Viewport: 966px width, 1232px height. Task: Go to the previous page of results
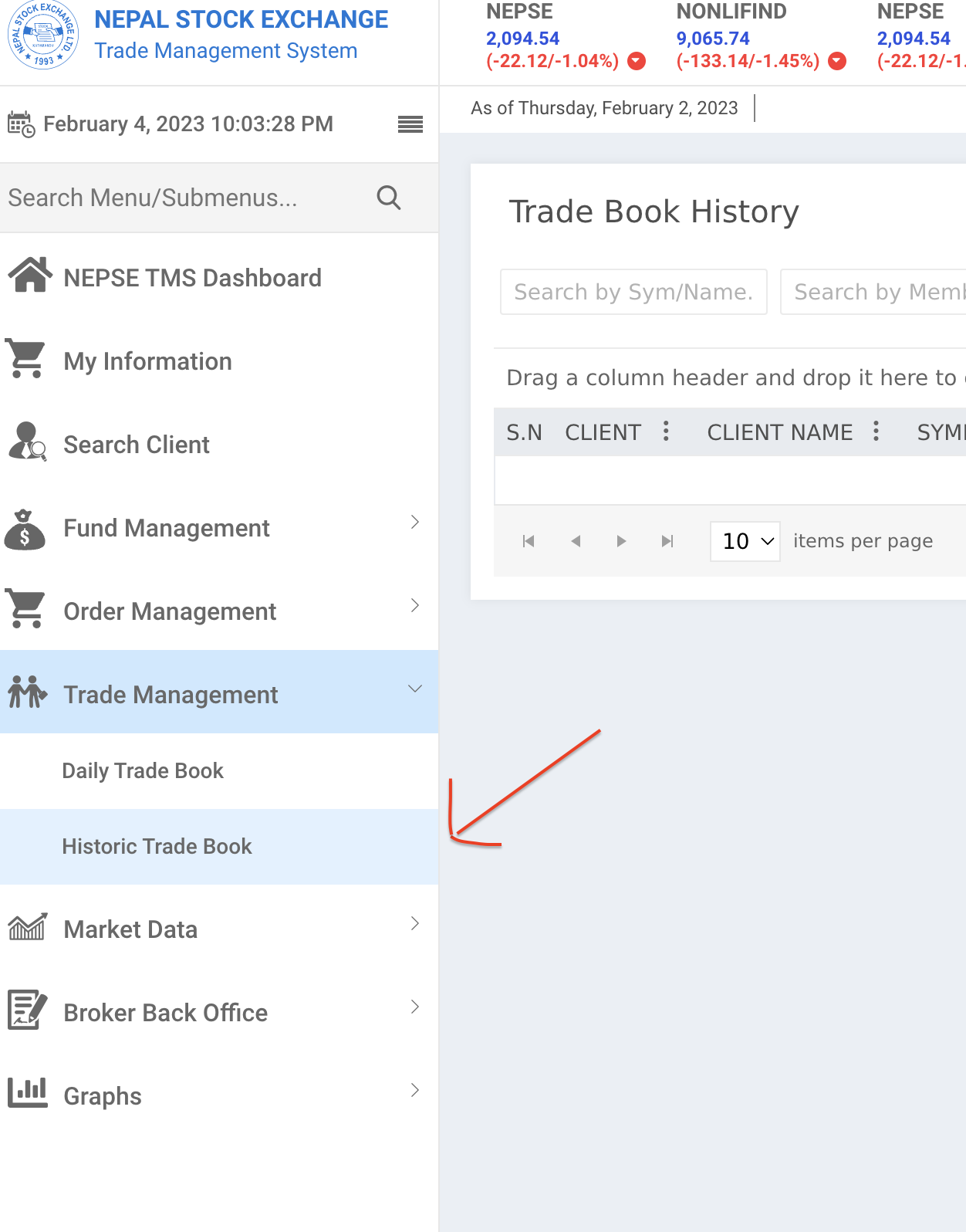(576, 541)
